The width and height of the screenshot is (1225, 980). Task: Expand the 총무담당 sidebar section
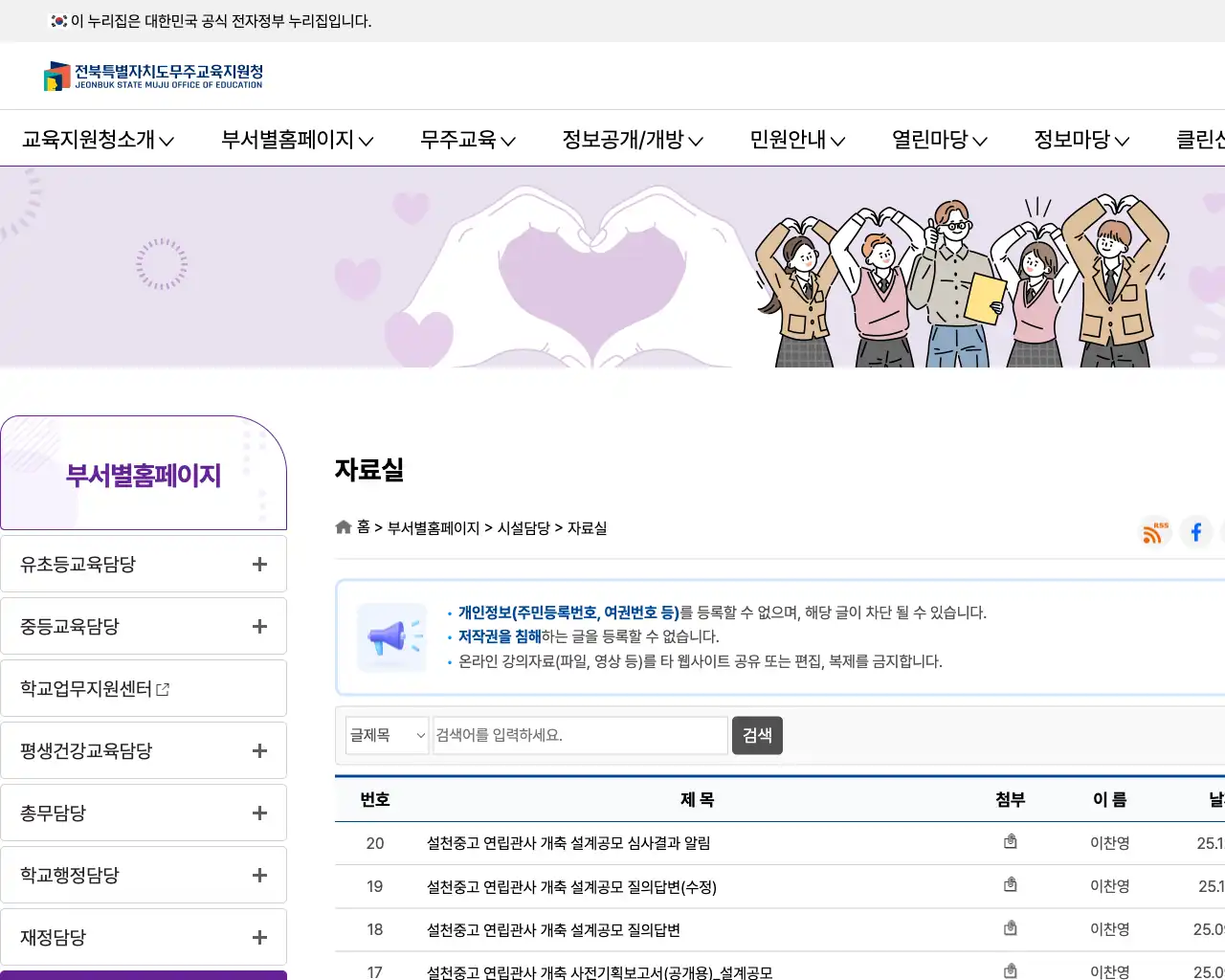point(258,812)
